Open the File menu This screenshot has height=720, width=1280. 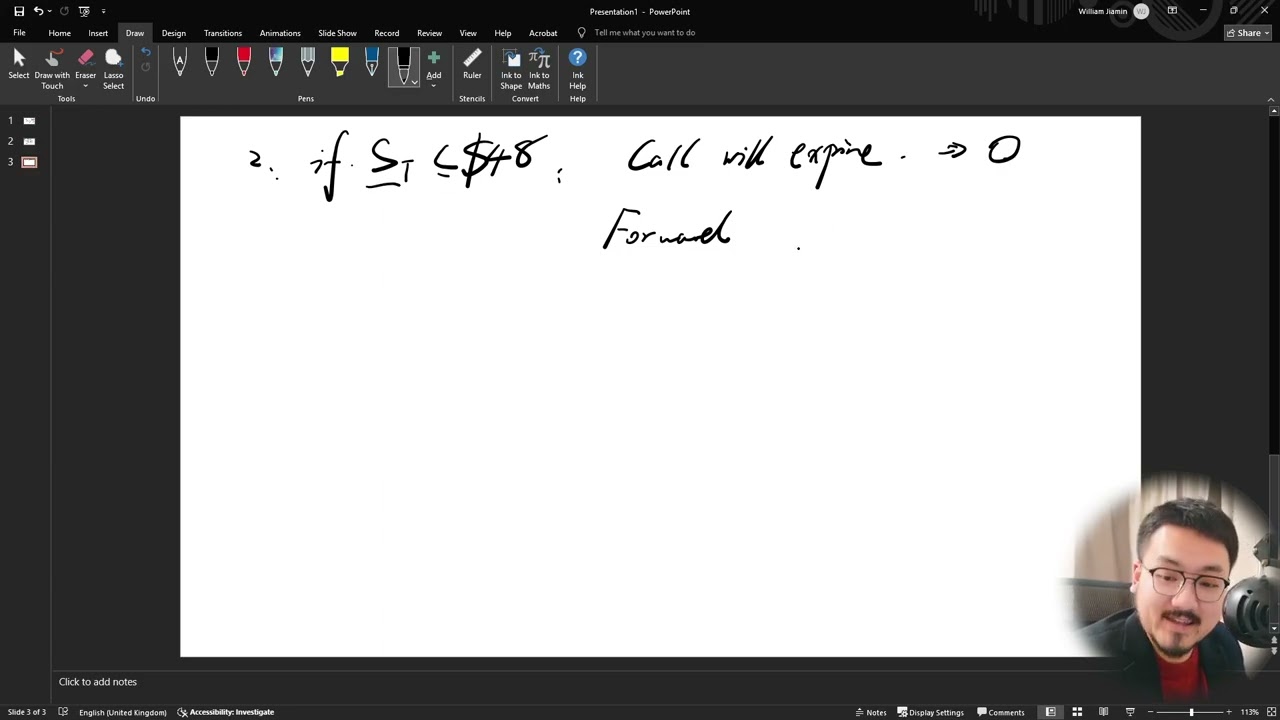point(19,33)
